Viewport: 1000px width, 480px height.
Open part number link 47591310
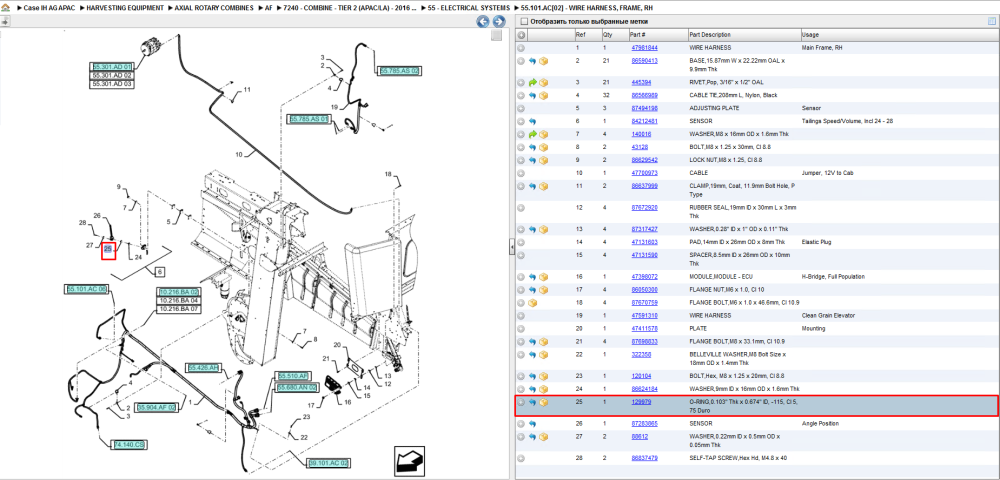(x=644, y=316)
